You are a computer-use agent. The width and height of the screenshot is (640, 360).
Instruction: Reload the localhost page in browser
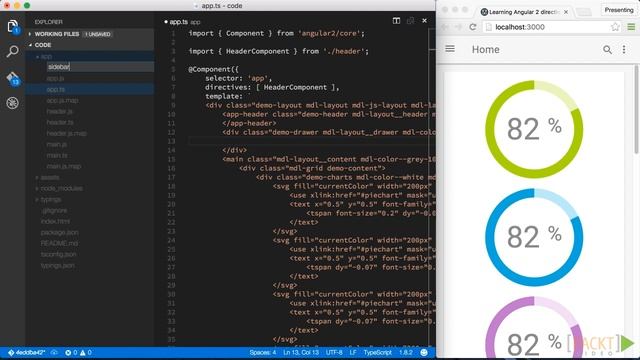[x=473, y=27]
